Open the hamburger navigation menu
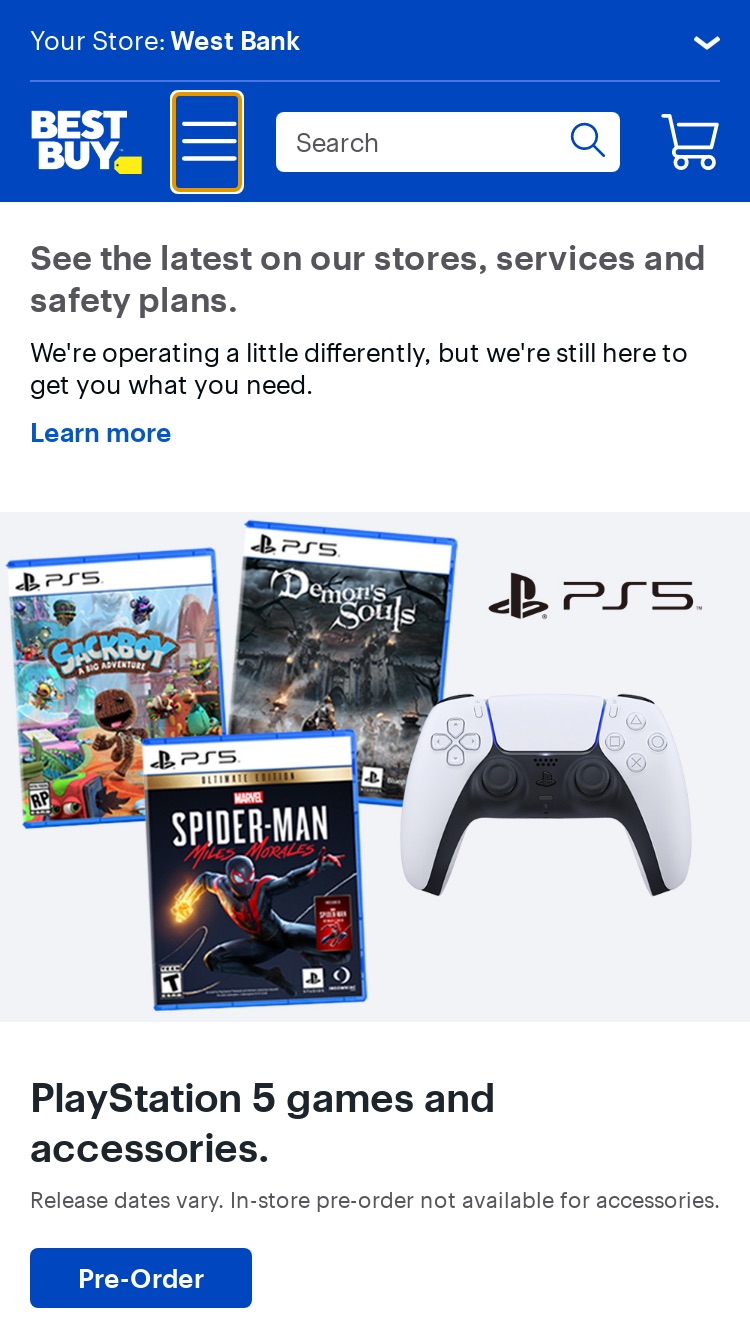This screenshot has width=750, height=1334. click(x=207, y=142)
